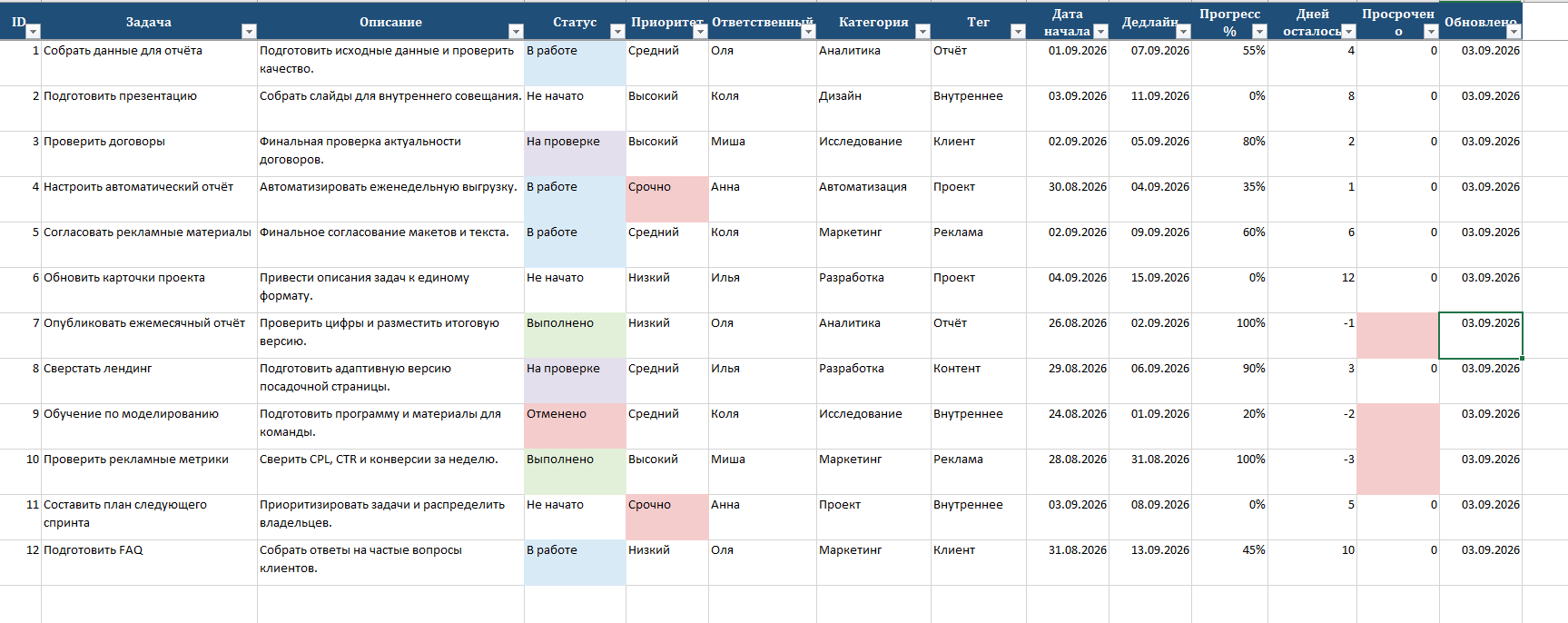Viewport: 1568px width, 623px height.
Task: Expand the Дней осталось filter arrow
Action: point(1348,32)
